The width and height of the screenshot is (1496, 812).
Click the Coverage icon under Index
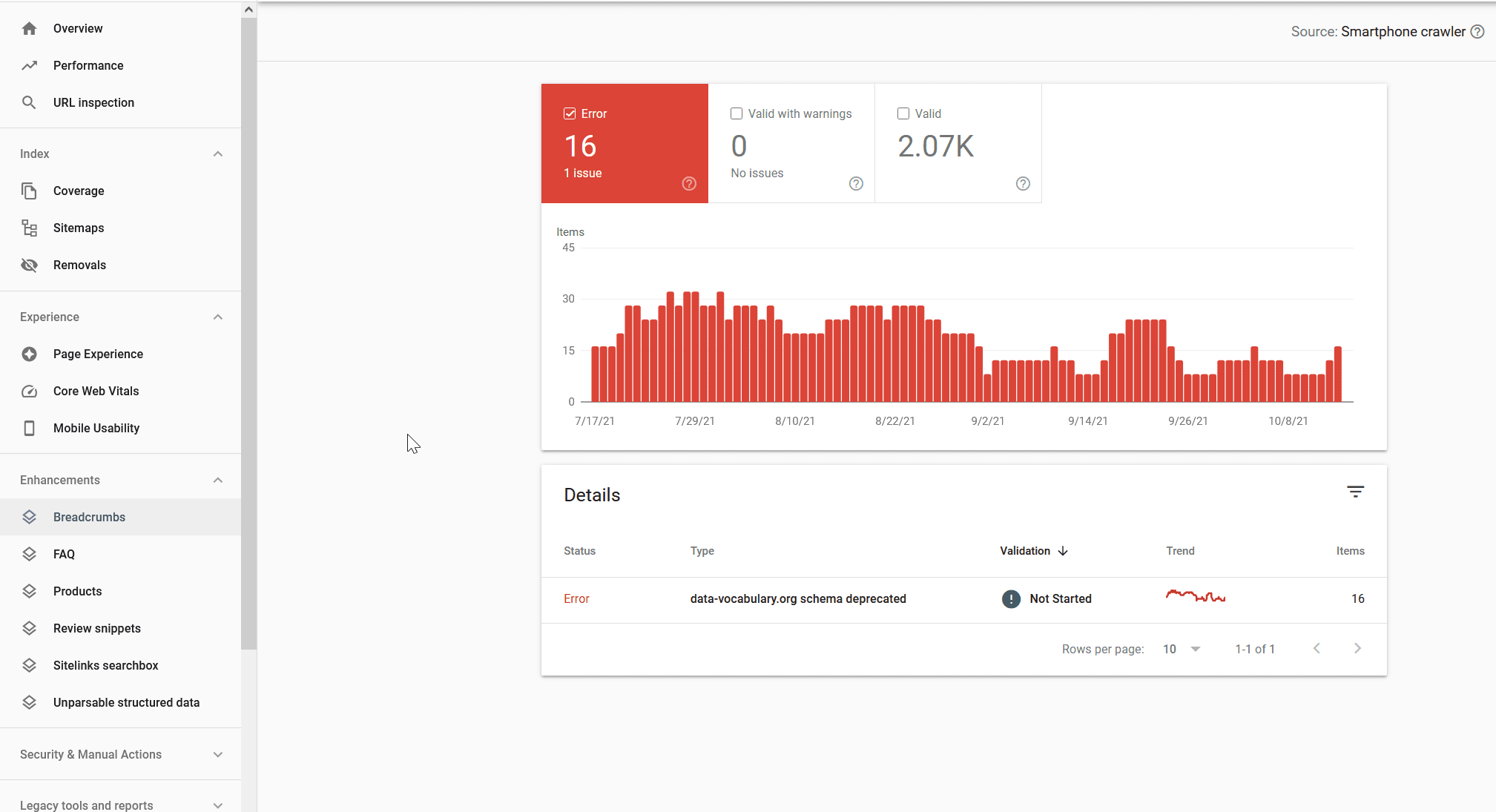[x=28, y=191]
